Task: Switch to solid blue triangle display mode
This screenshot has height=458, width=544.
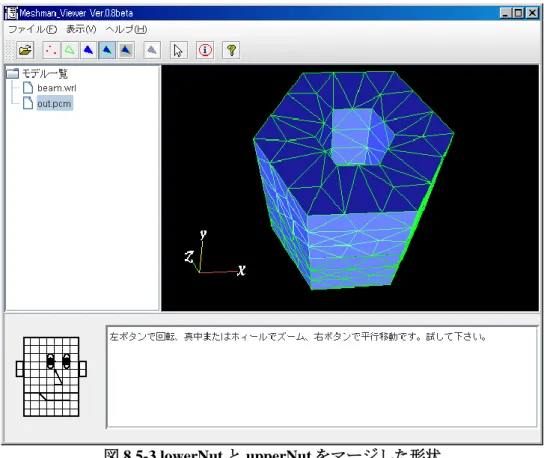Action: point(89,50)
